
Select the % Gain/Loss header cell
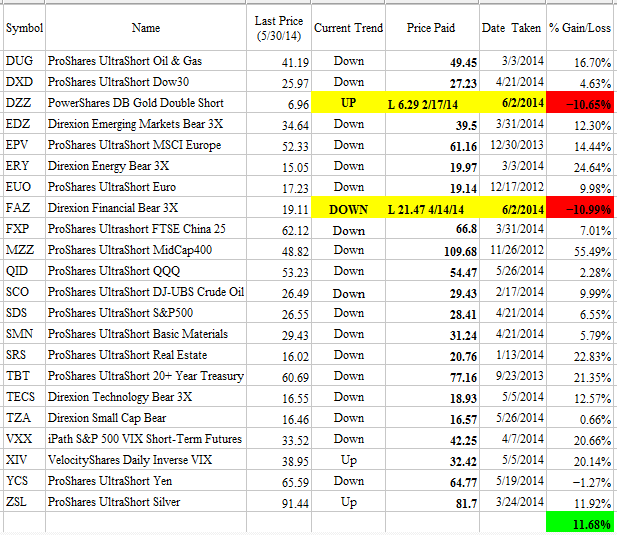(x=580, y=28)
